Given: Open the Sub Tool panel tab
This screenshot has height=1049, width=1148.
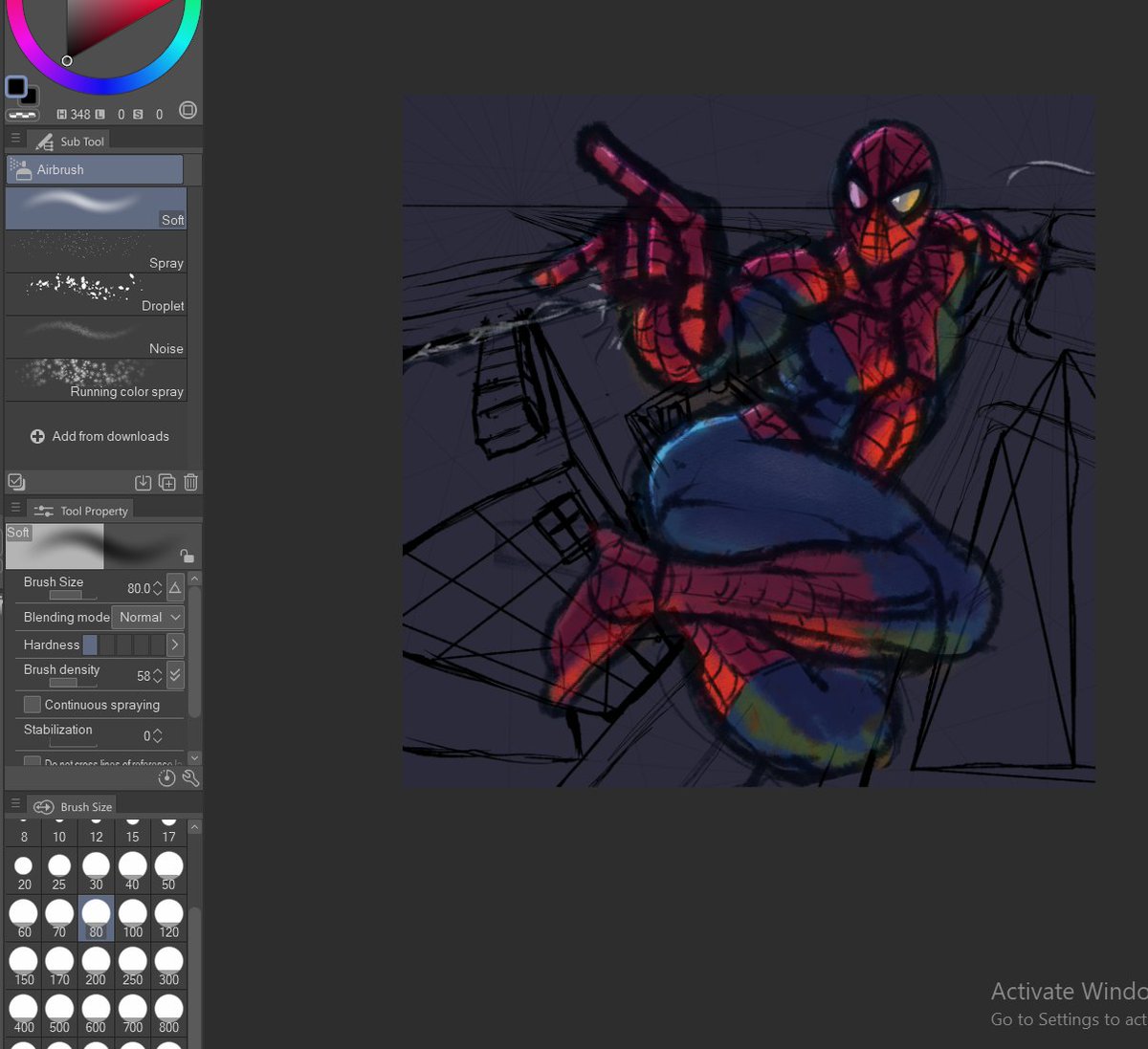Looking at the screenshot, I should point(69,142).
